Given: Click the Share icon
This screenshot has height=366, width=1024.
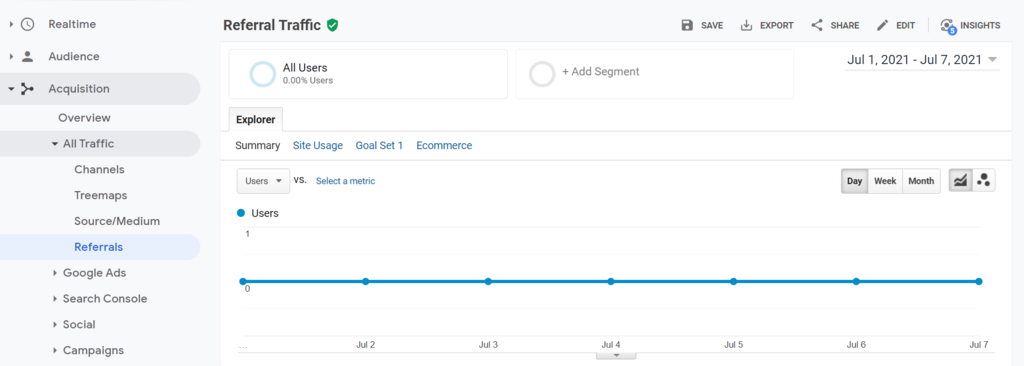Looking at the screenshot, I should click(816, 25).
